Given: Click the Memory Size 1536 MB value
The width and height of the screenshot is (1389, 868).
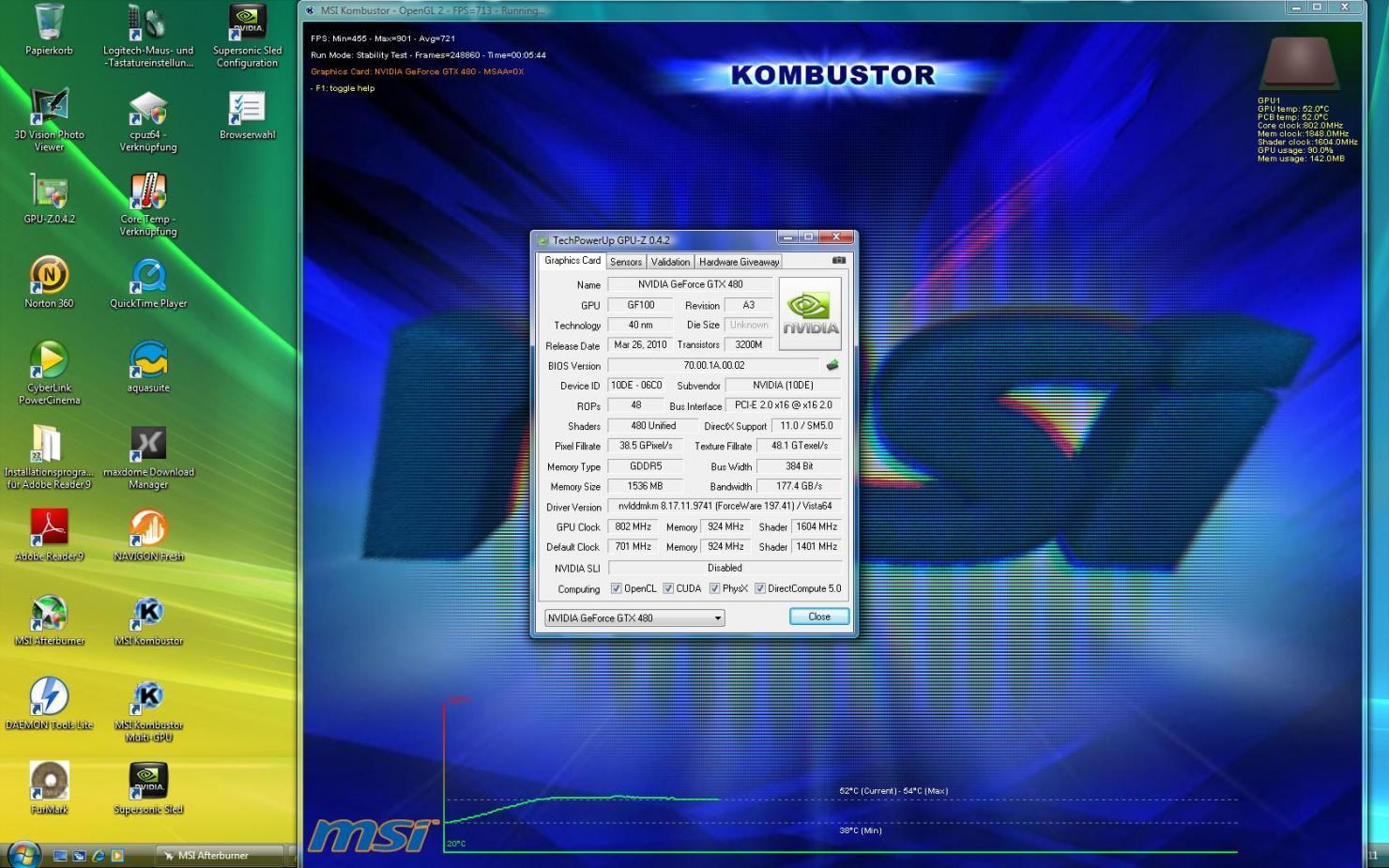Looking at the screenshot, I should pyautogui.click(x=645, y=486).
